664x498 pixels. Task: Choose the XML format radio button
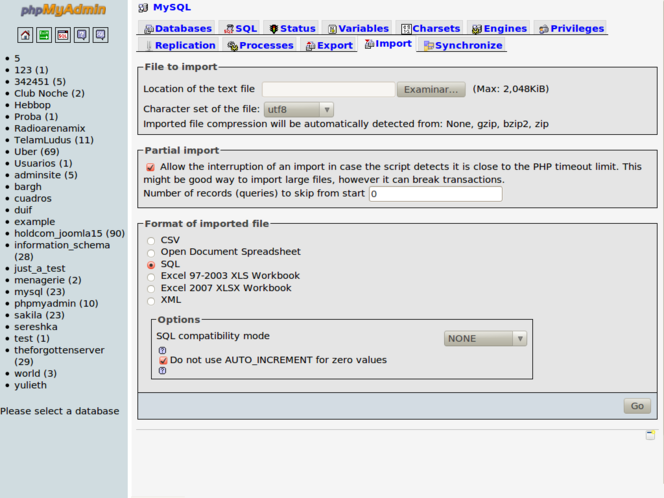coord(151,300)
